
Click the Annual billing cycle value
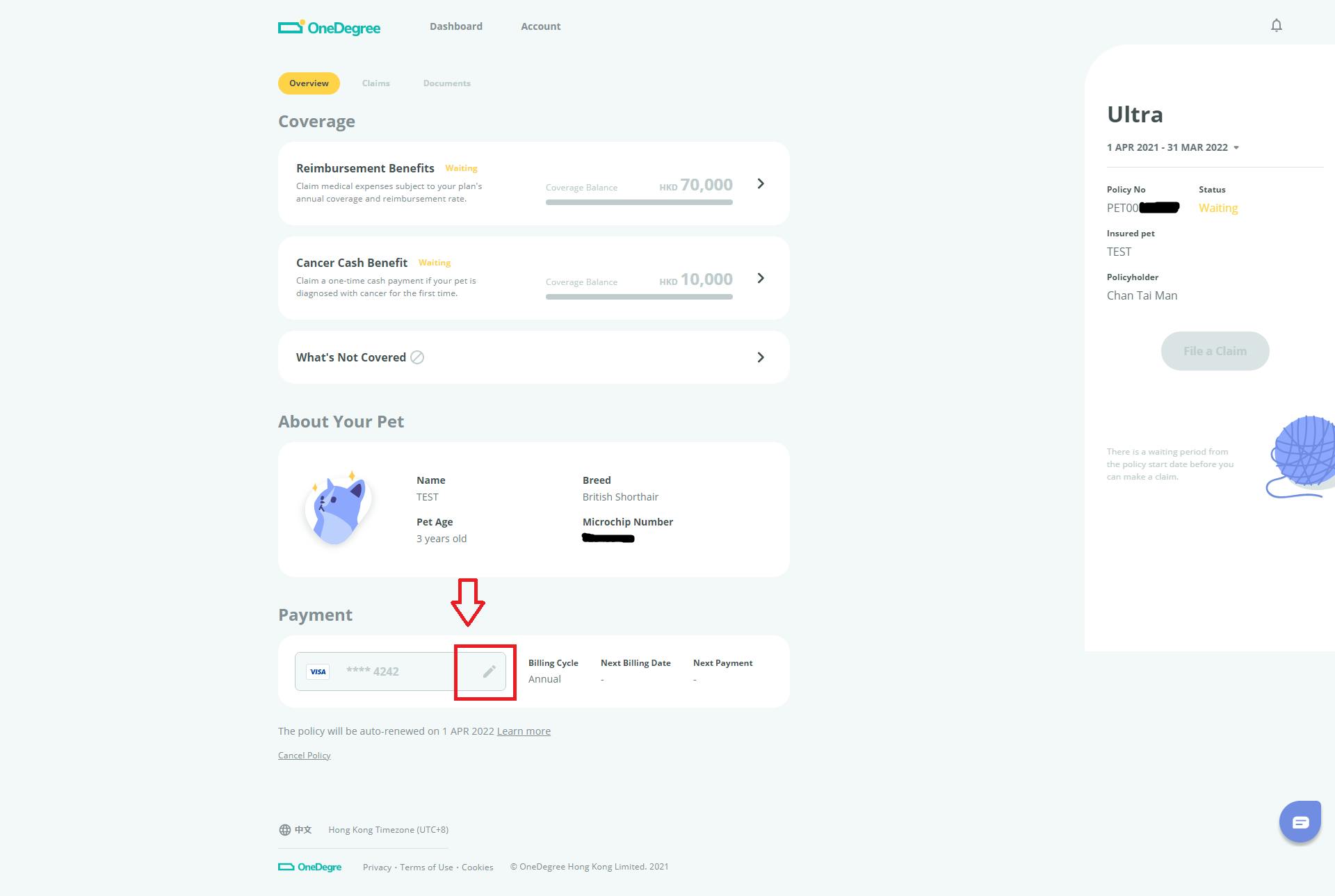pos(544,679)
